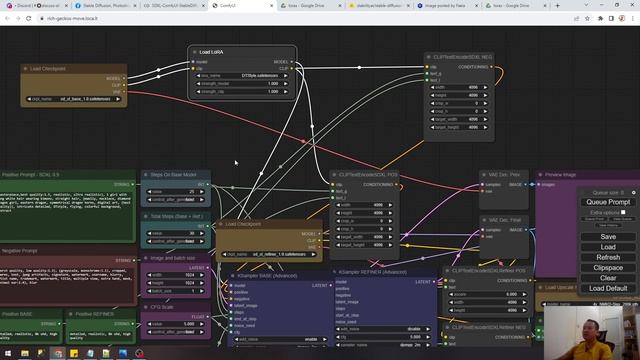
Task: Click the Queue Prompt button
Action: pyautogui.click(x=608, y=202)
